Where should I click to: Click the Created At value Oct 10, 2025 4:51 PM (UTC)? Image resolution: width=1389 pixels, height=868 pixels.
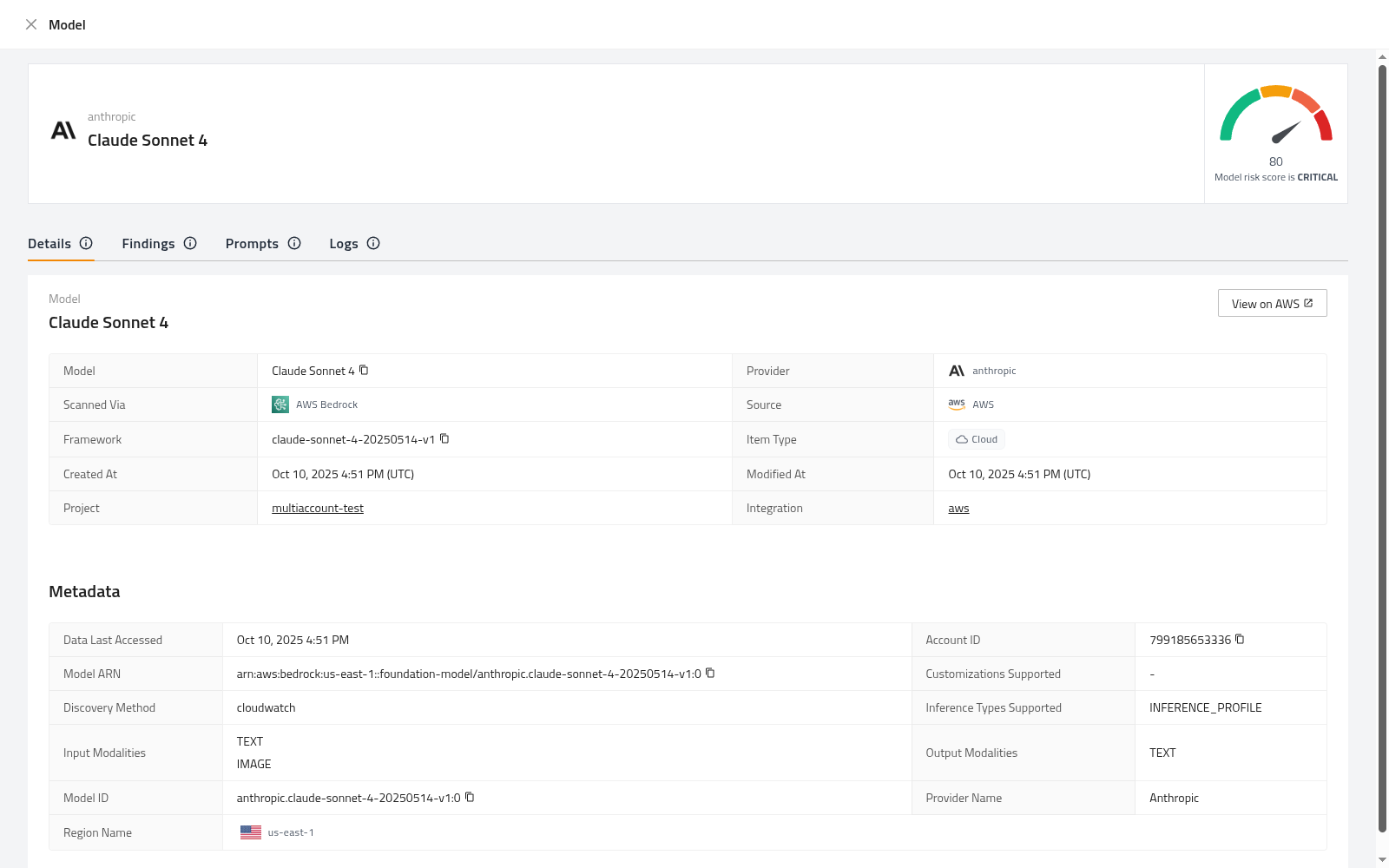343,474
